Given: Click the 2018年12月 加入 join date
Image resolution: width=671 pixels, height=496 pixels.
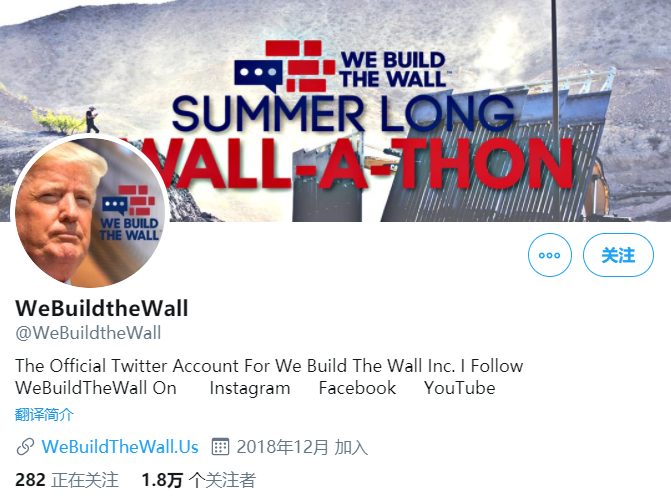Looking at the screenshot, I should 302,447.
